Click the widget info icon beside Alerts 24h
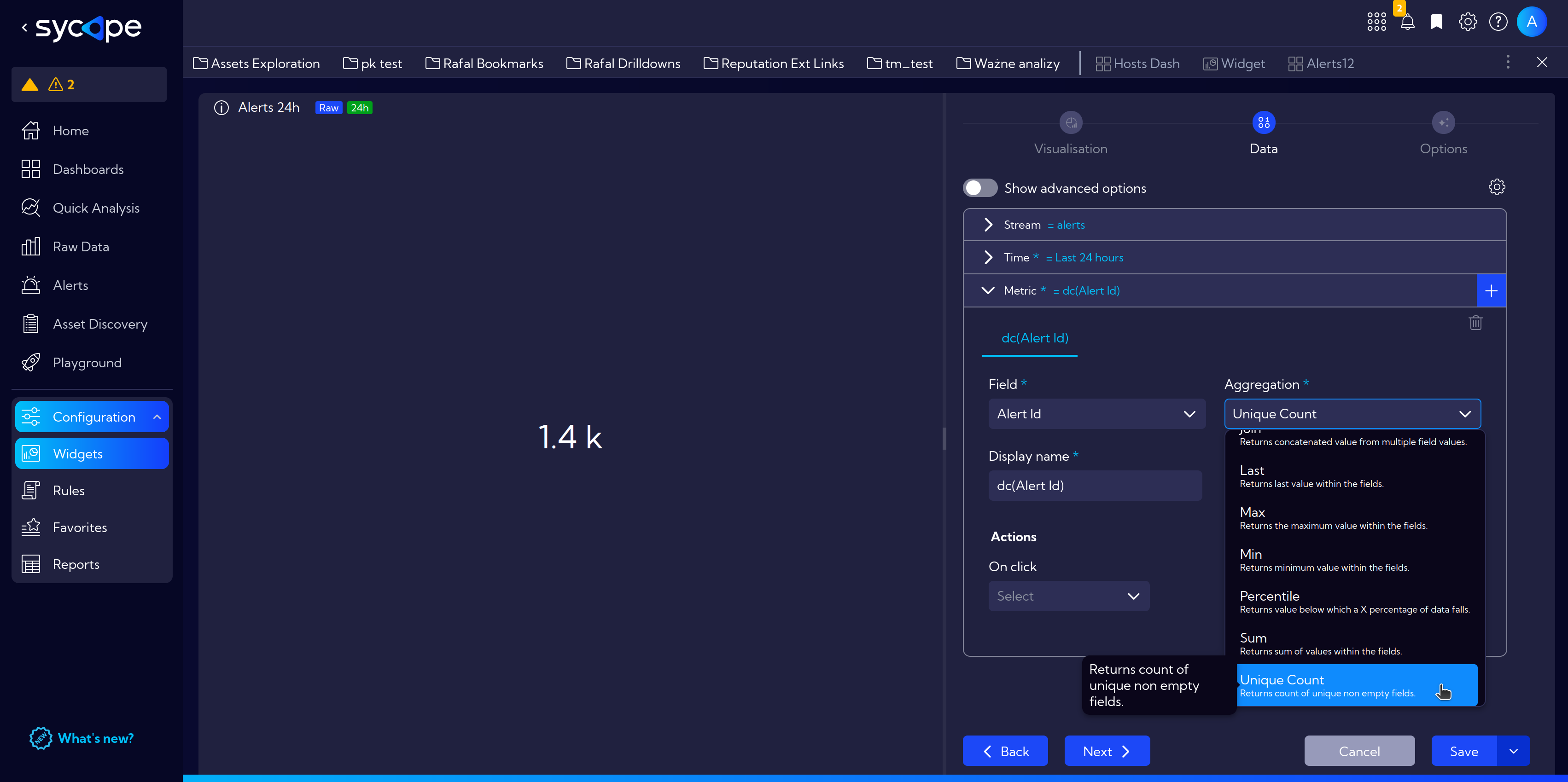 pos(221,108)
